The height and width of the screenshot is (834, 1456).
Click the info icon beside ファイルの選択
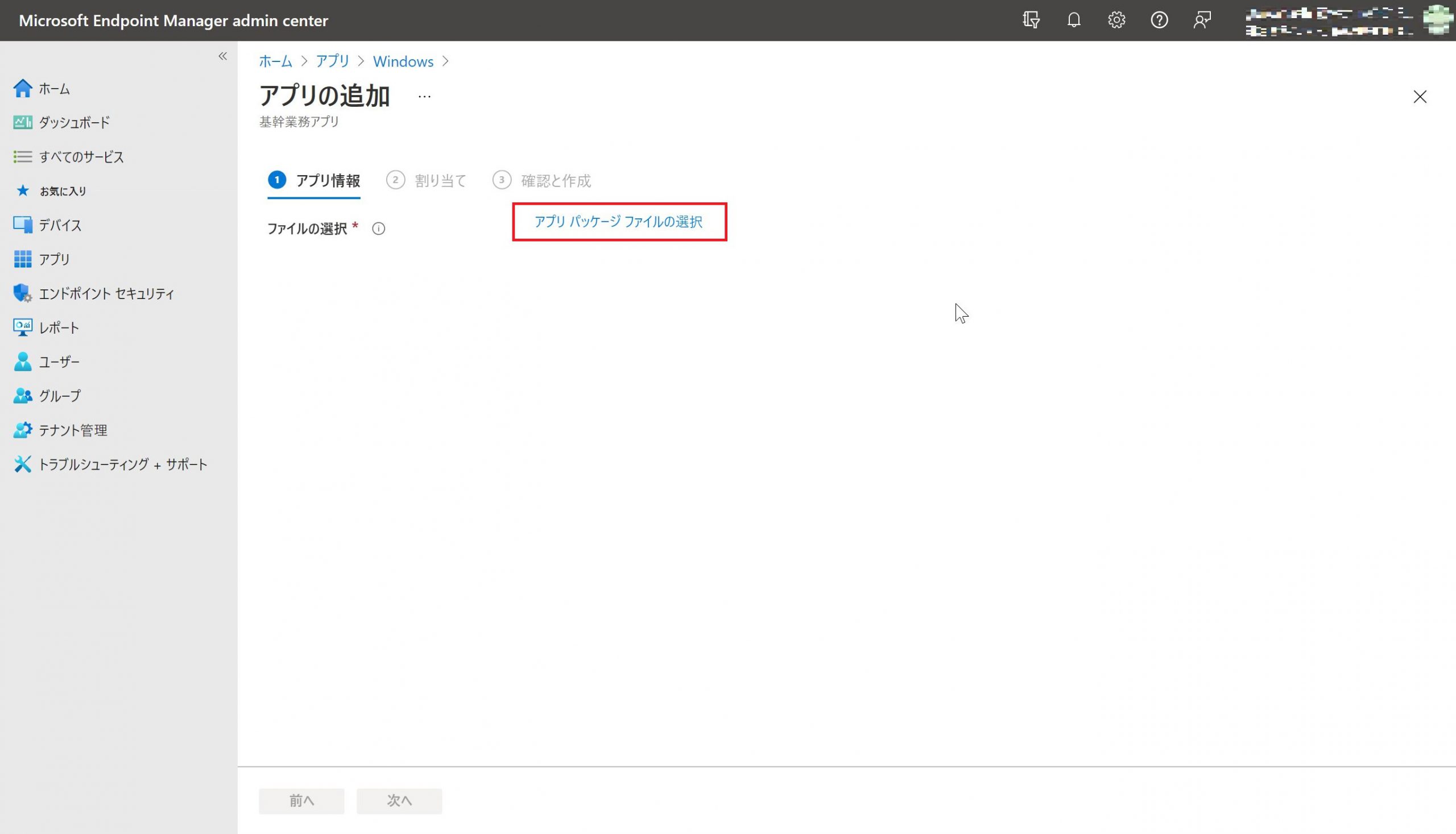click(378, 229)
